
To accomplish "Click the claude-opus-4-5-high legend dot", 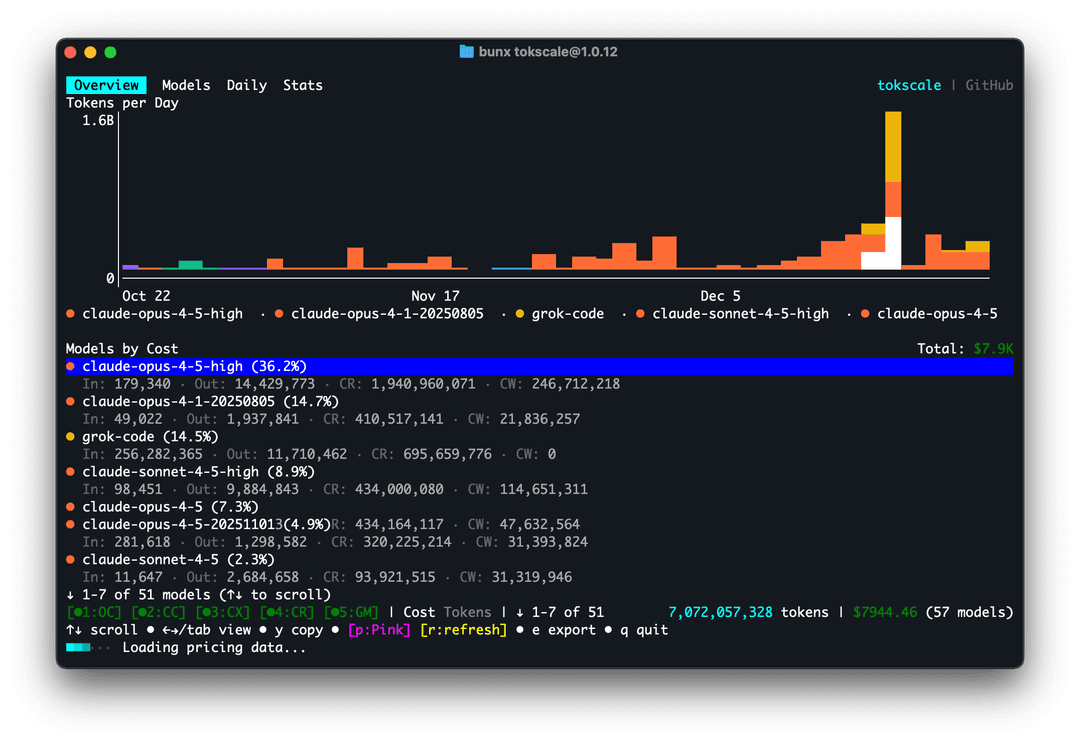I will [70, 314].
